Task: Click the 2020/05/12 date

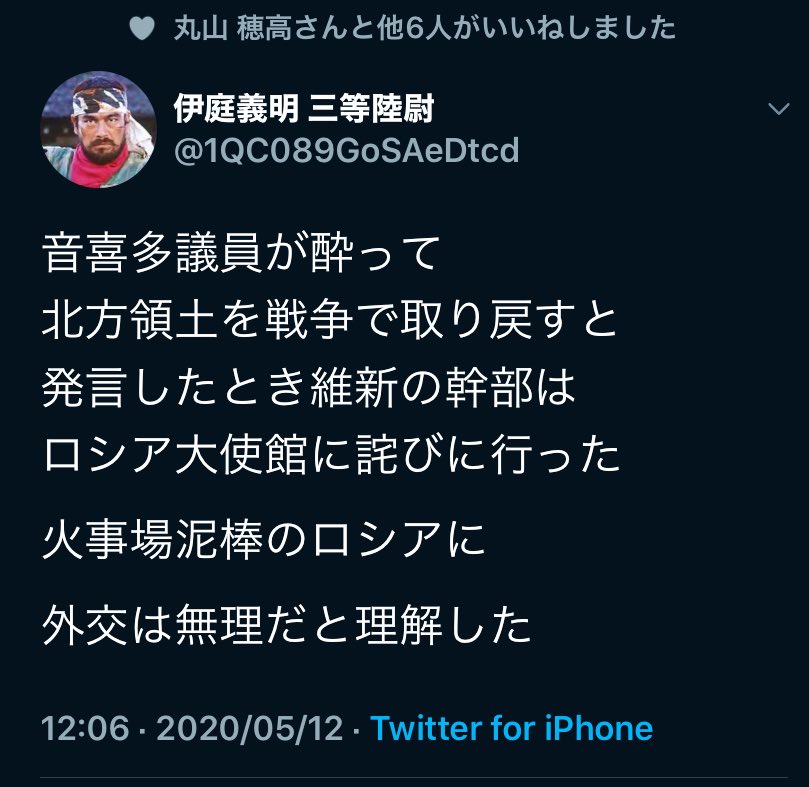Action: tap(250, 728)
